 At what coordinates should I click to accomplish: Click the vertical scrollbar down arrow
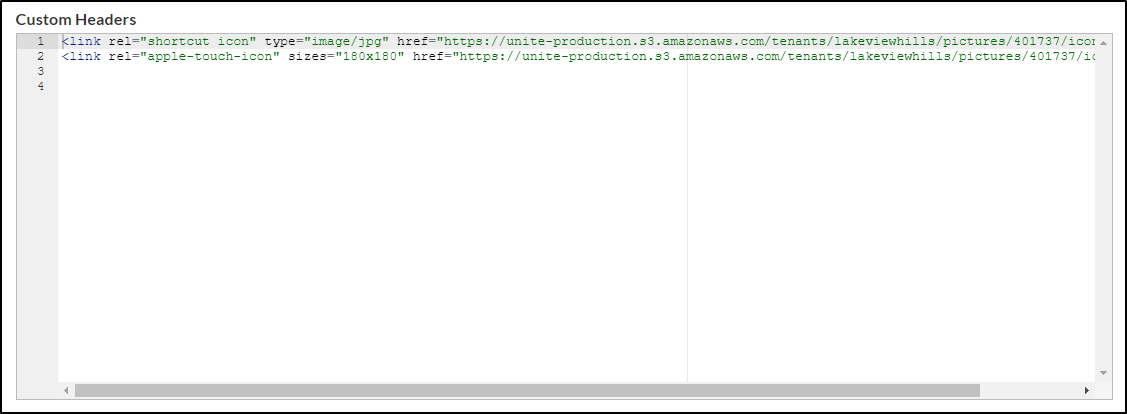[1104, 373]
